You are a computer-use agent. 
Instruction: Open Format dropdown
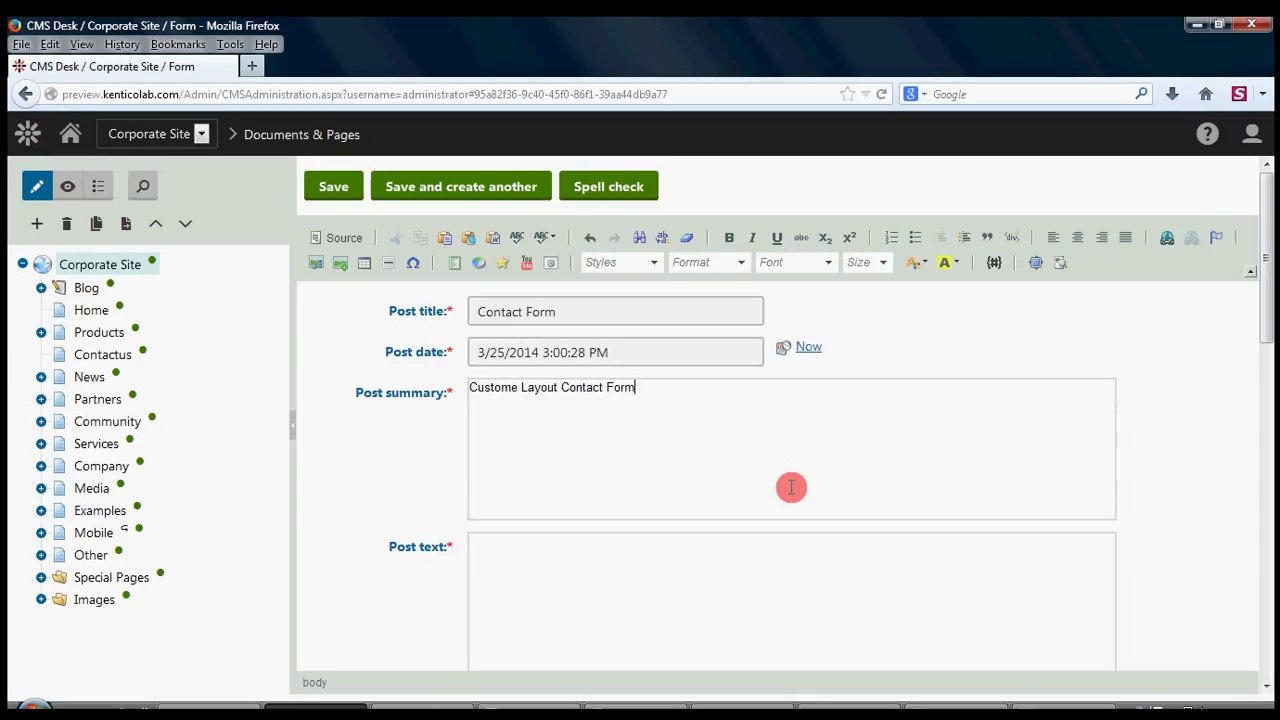pyautogui.click(x=709, y=263)
